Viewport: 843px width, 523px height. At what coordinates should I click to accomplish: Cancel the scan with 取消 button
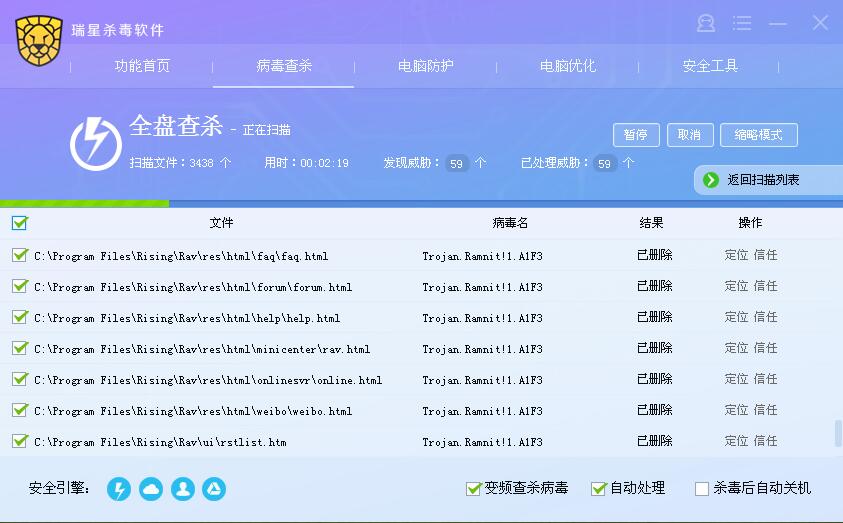coord(690,134)
